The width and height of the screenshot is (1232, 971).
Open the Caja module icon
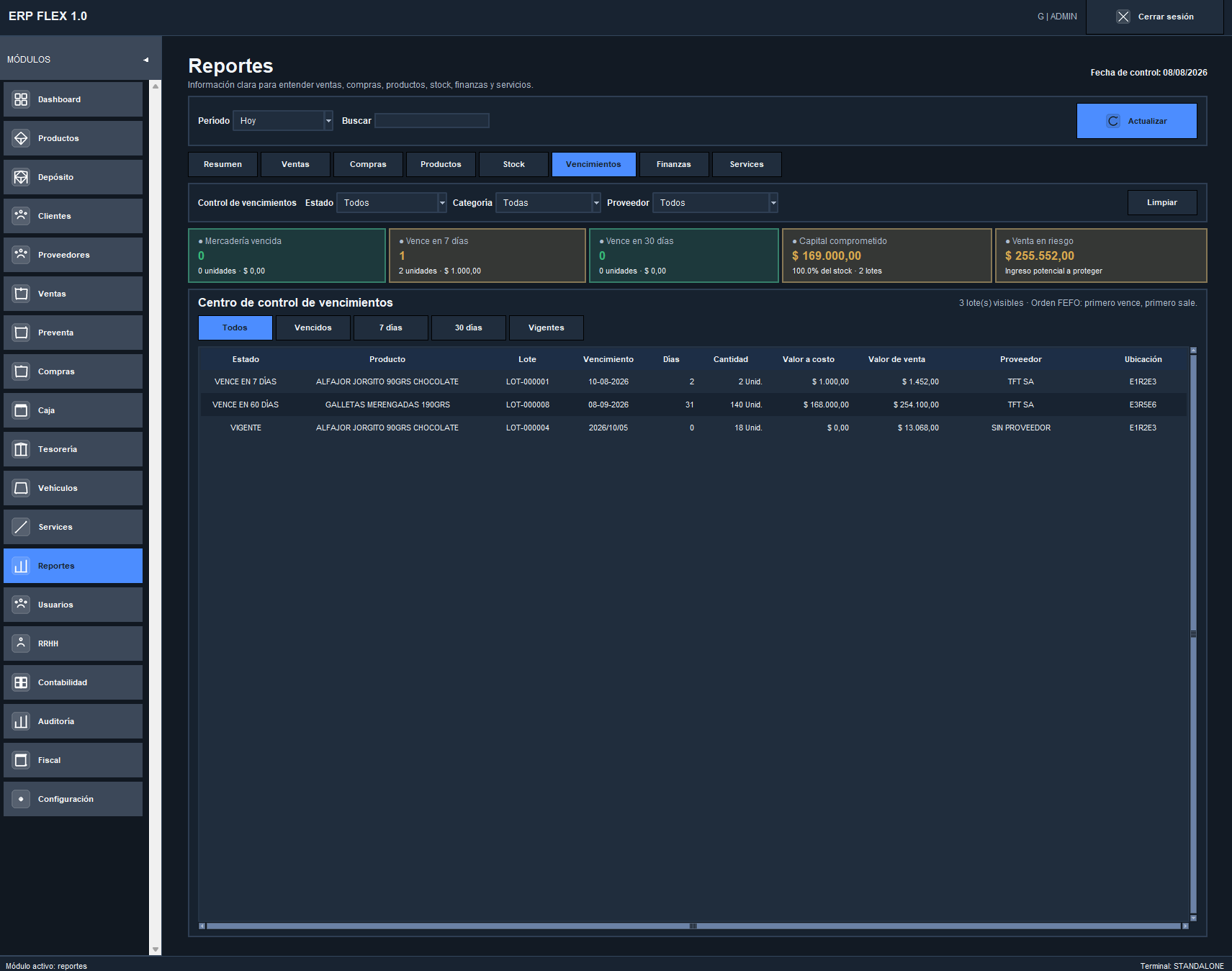[21, 410]
